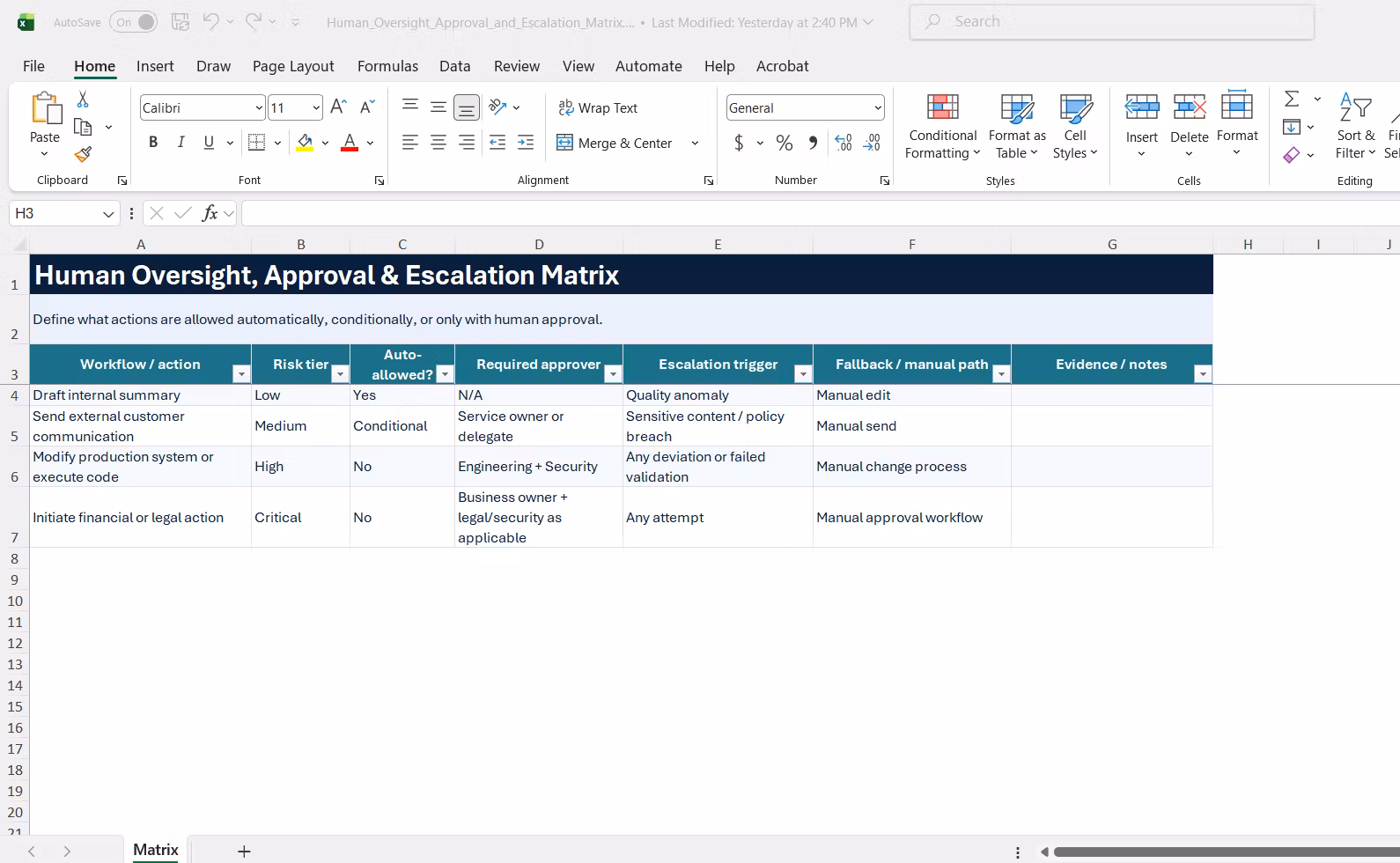Expand the General number format dropdown
The width and height of the screenshot is (1400, 863).
878,107
